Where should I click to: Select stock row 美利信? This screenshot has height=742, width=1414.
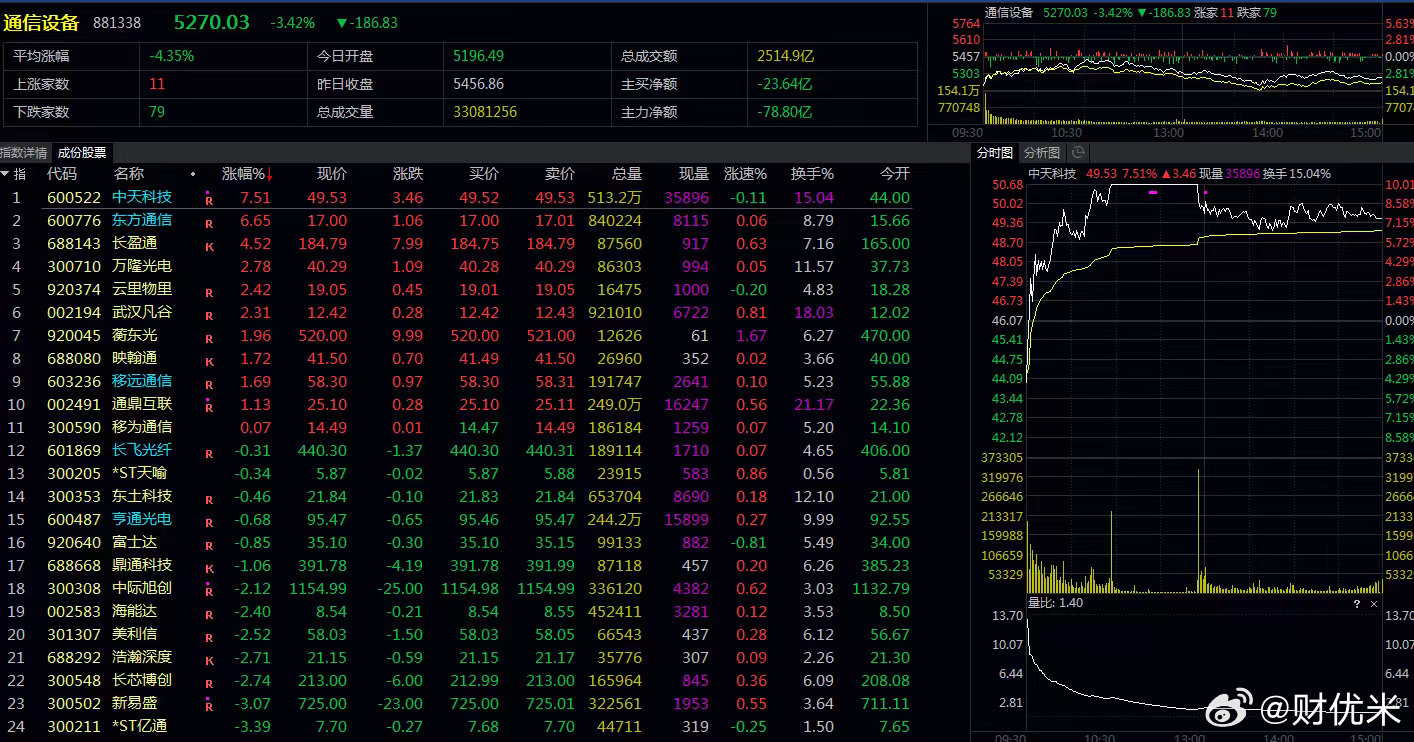[456, 635]
